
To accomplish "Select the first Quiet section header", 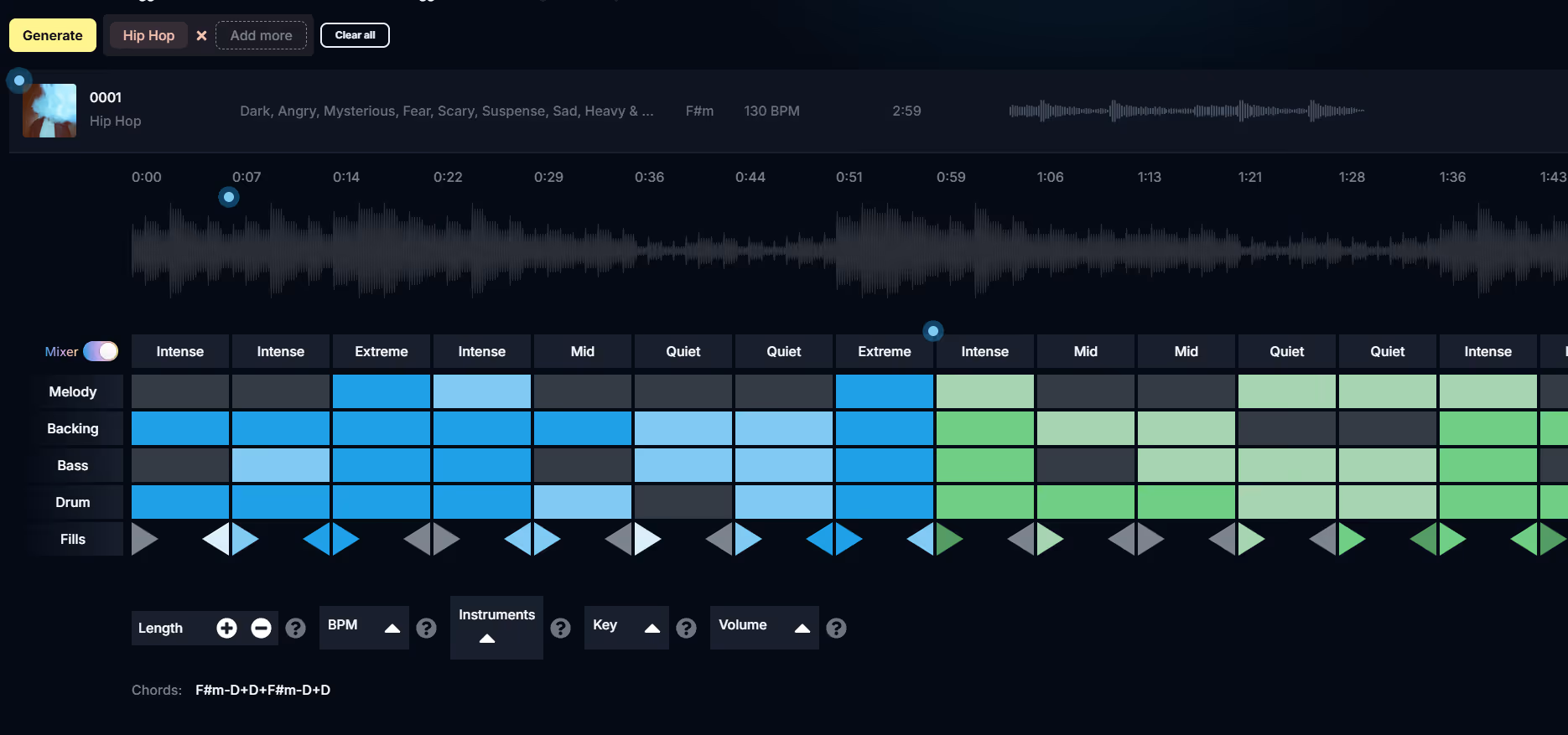I will 683,351.
